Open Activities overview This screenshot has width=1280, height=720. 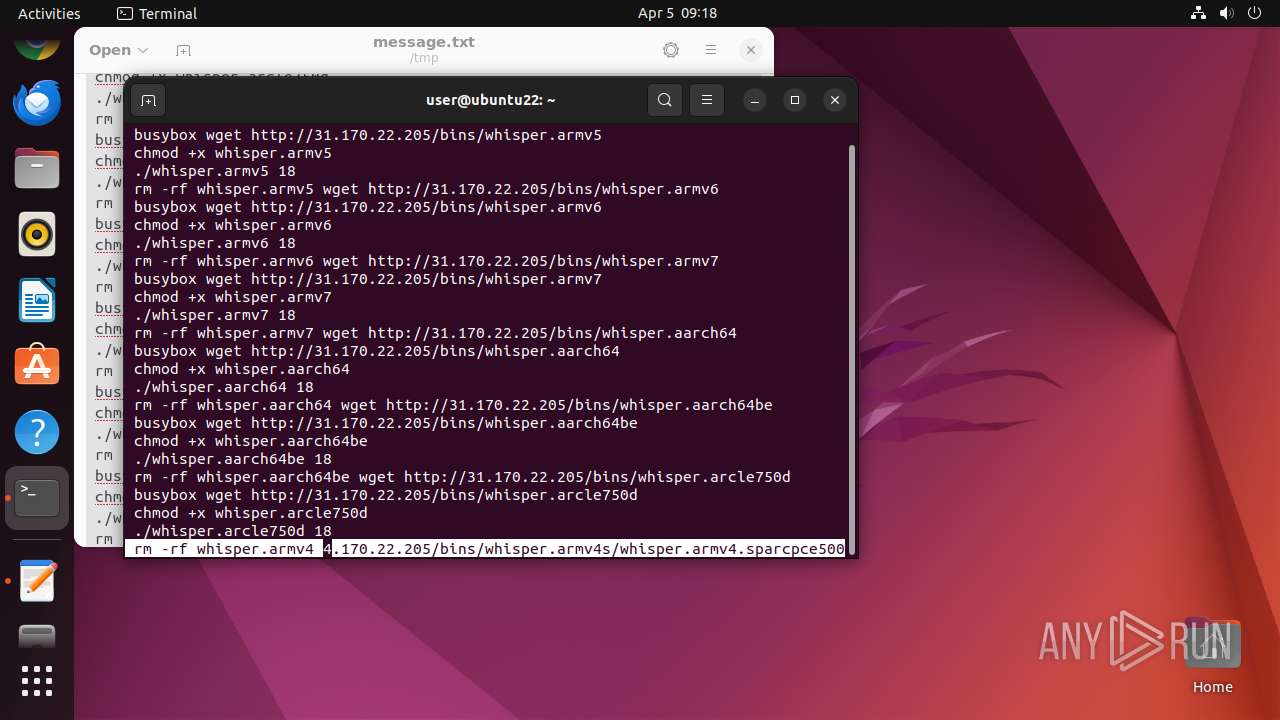coord(49,13)
